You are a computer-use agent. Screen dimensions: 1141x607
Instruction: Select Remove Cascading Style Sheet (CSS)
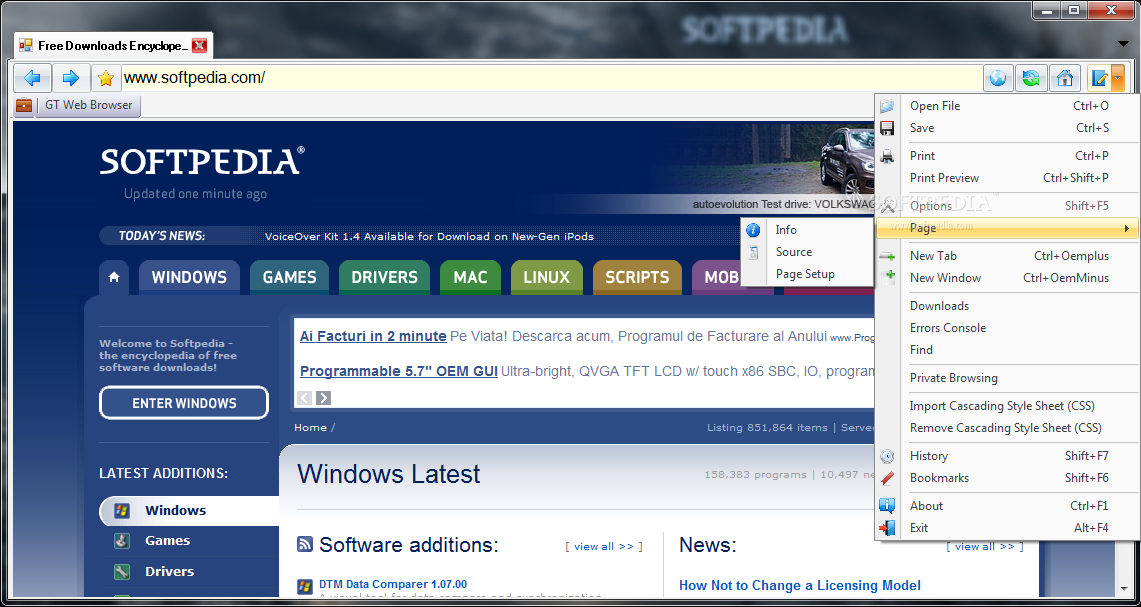[x=1007, y=428]
